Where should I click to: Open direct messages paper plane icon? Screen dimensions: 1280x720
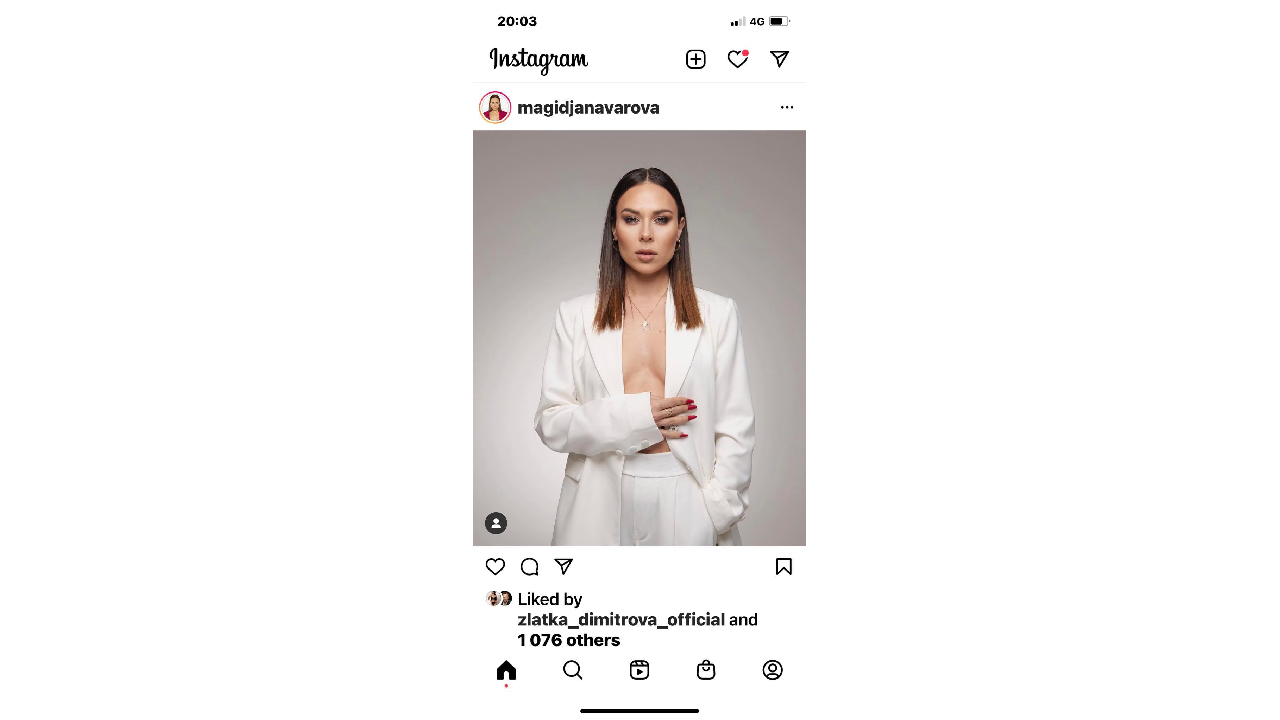(x=780, y=60)
